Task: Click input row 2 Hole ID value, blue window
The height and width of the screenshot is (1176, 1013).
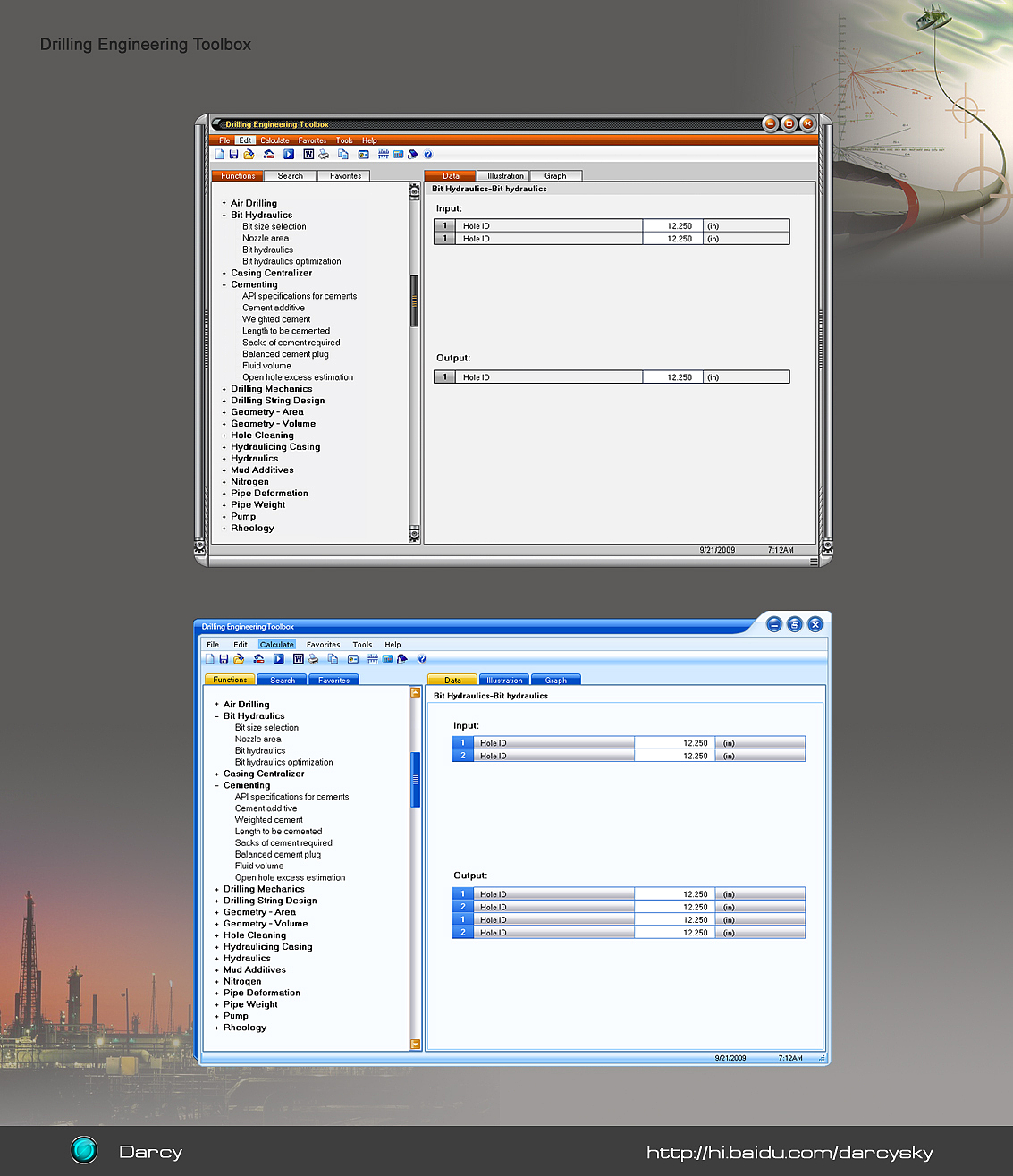Action: click(675, 756)
